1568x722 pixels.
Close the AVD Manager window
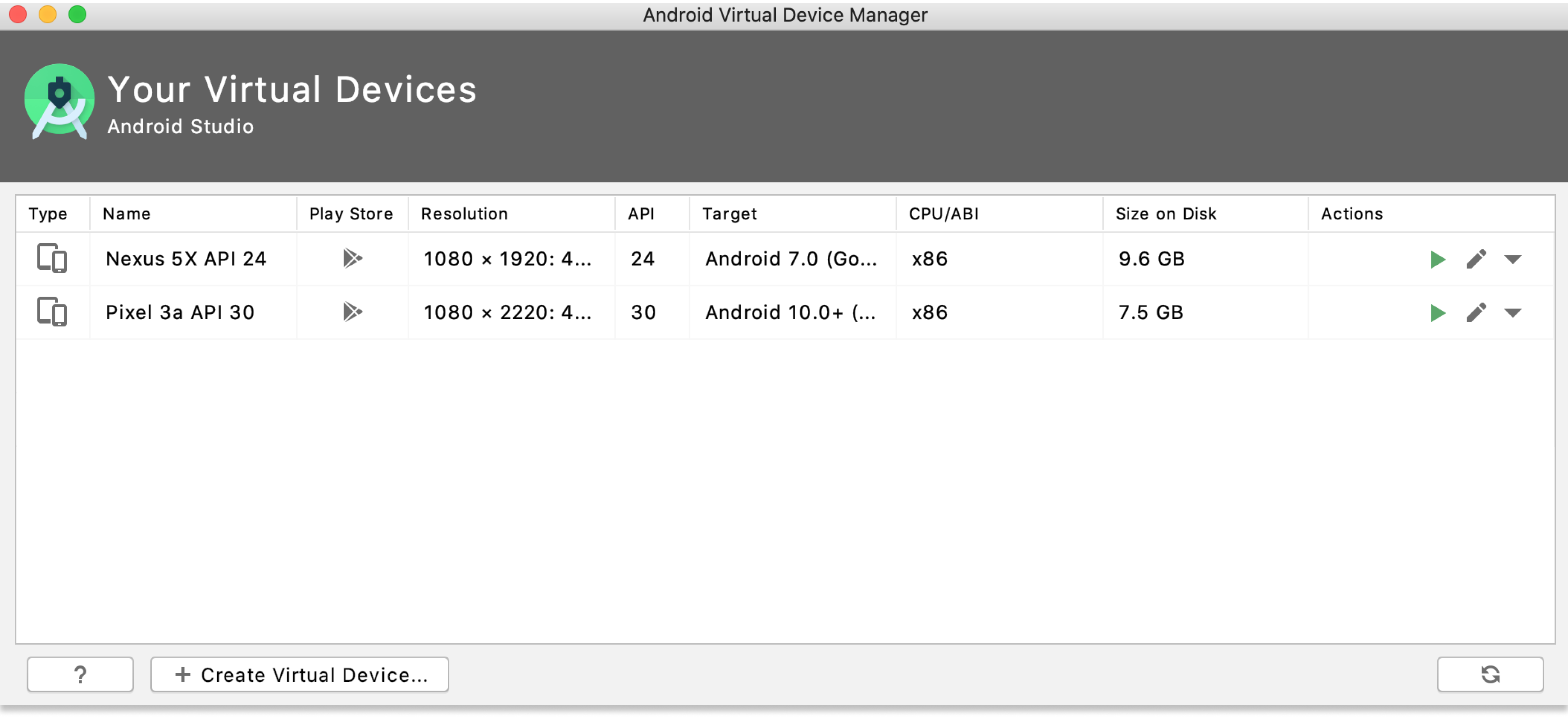[x=18, y=14]
